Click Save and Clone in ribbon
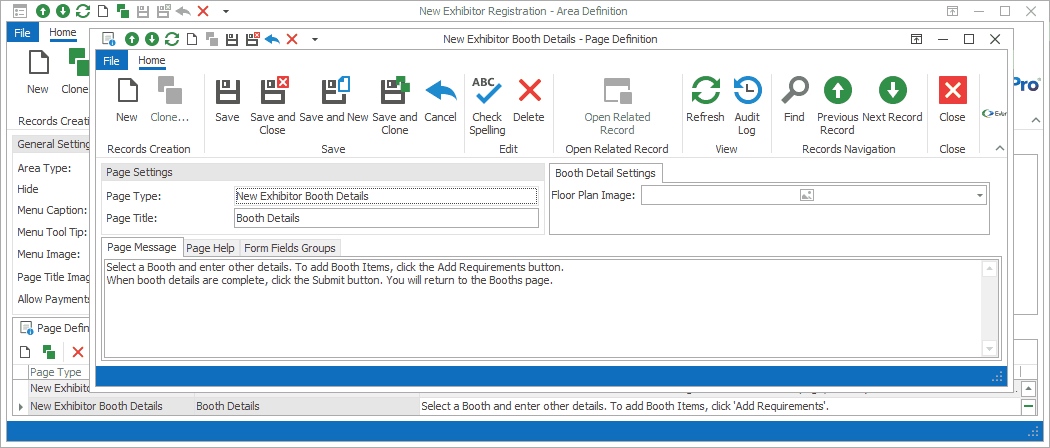This screenshot has height=448, width=1050. pos(394,106)
